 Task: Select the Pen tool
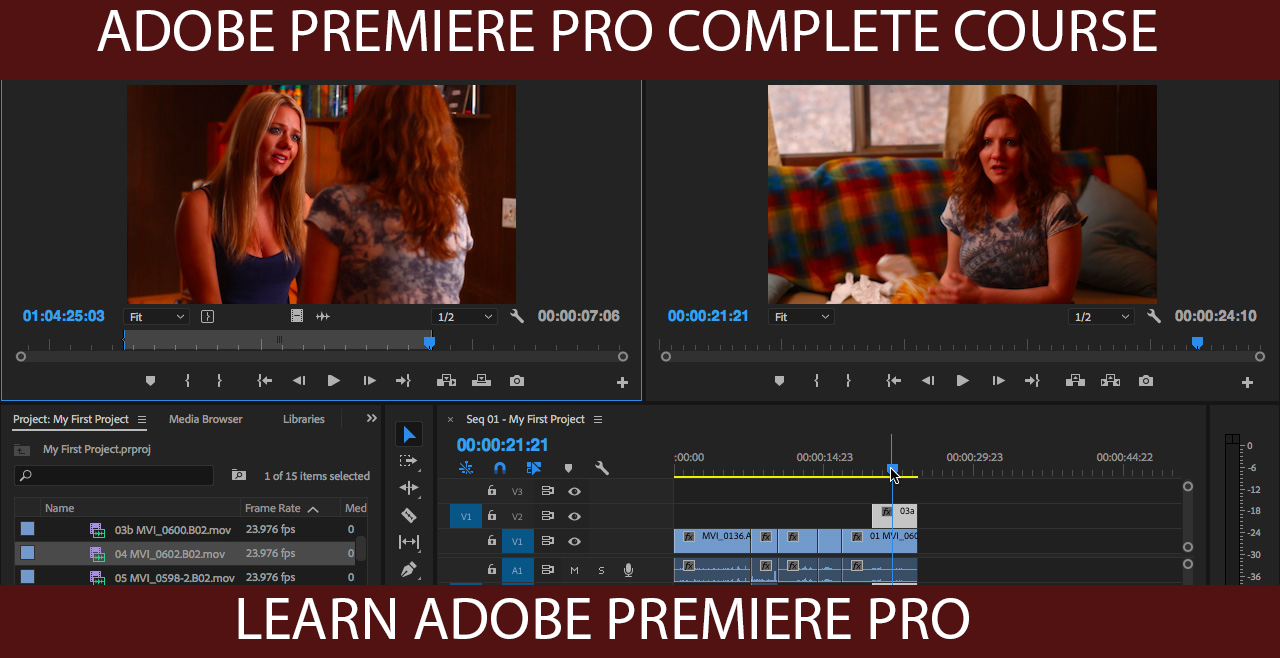tap(408, 569)
